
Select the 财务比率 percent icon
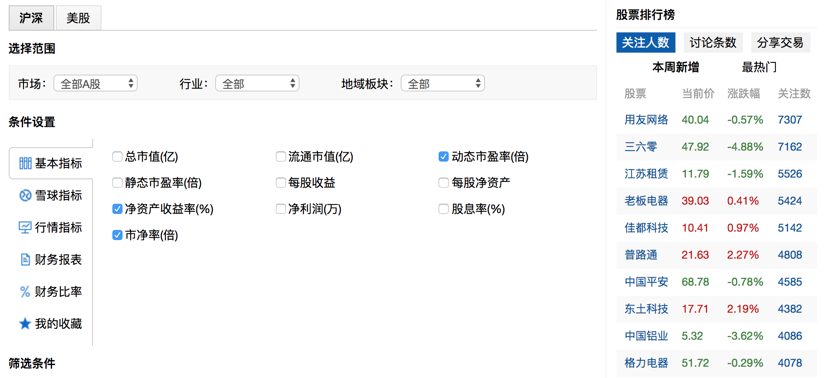coord(25,292)
